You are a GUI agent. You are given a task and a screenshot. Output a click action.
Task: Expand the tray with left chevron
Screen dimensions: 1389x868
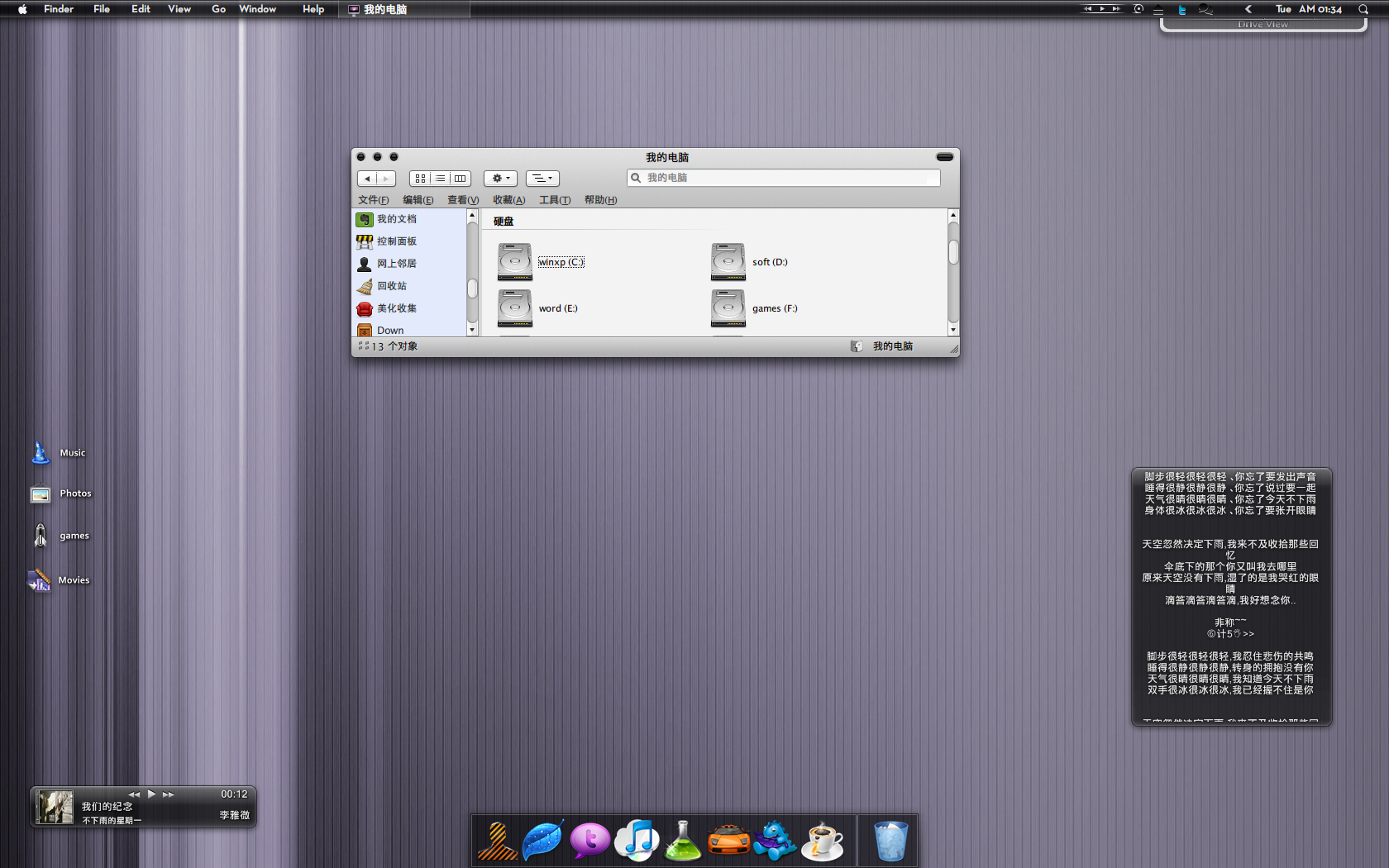[x=1248, y=9]
